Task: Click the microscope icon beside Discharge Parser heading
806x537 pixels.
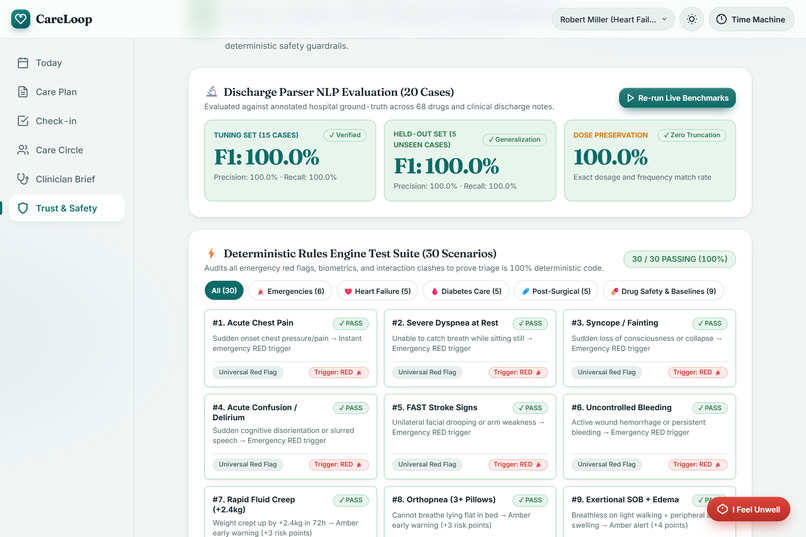Action: [211, 91]
